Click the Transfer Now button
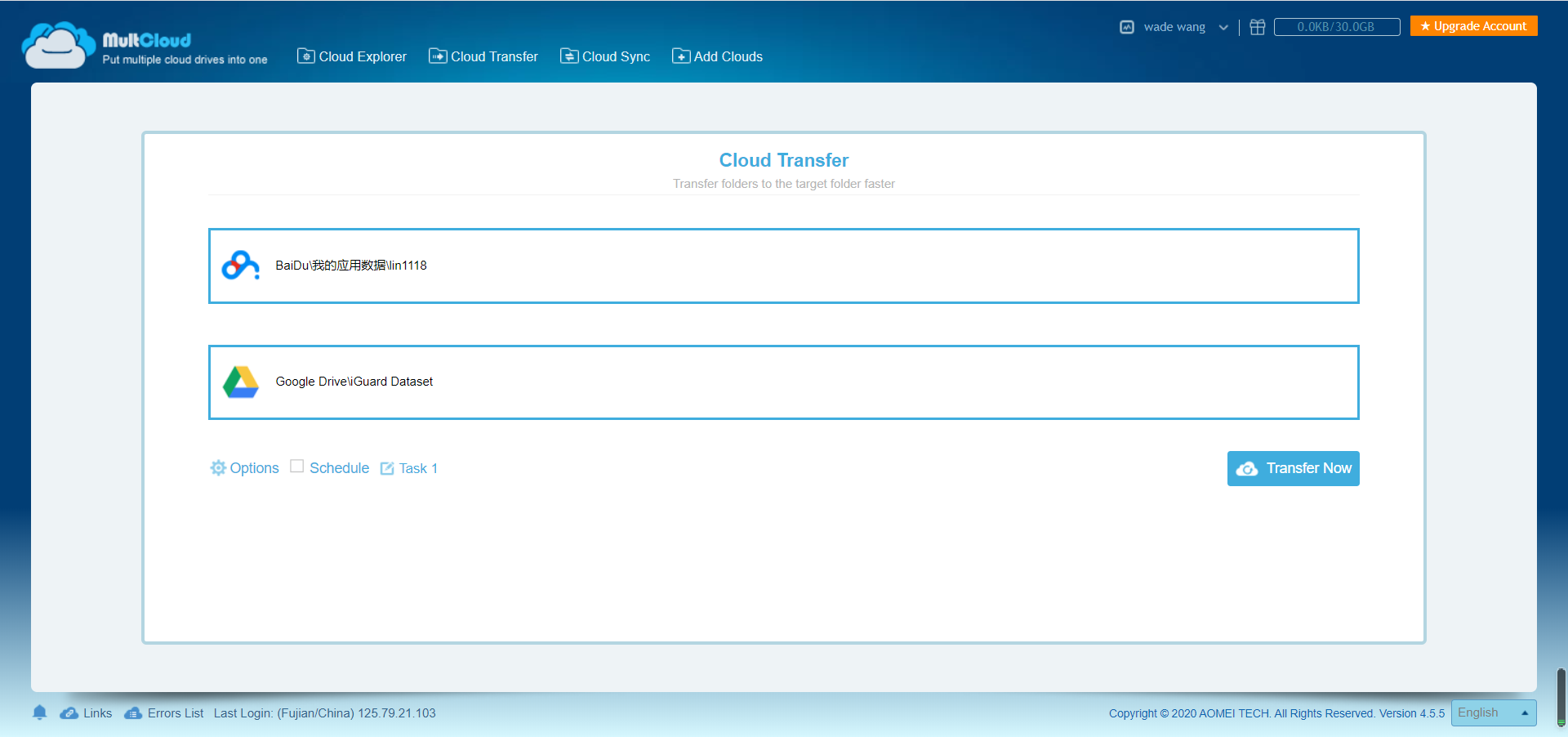 pyautogui.click(x=1293, y=468)
